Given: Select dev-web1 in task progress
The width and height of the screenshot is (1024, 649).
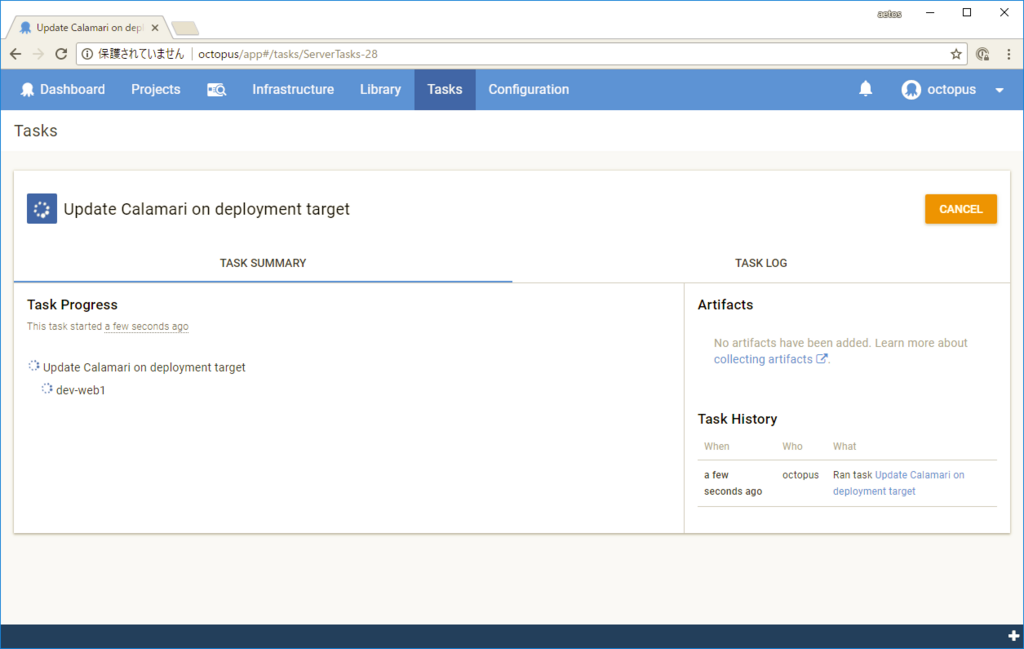Looking at the screenshot, I should pyautogui.click(x=80, y=390).
